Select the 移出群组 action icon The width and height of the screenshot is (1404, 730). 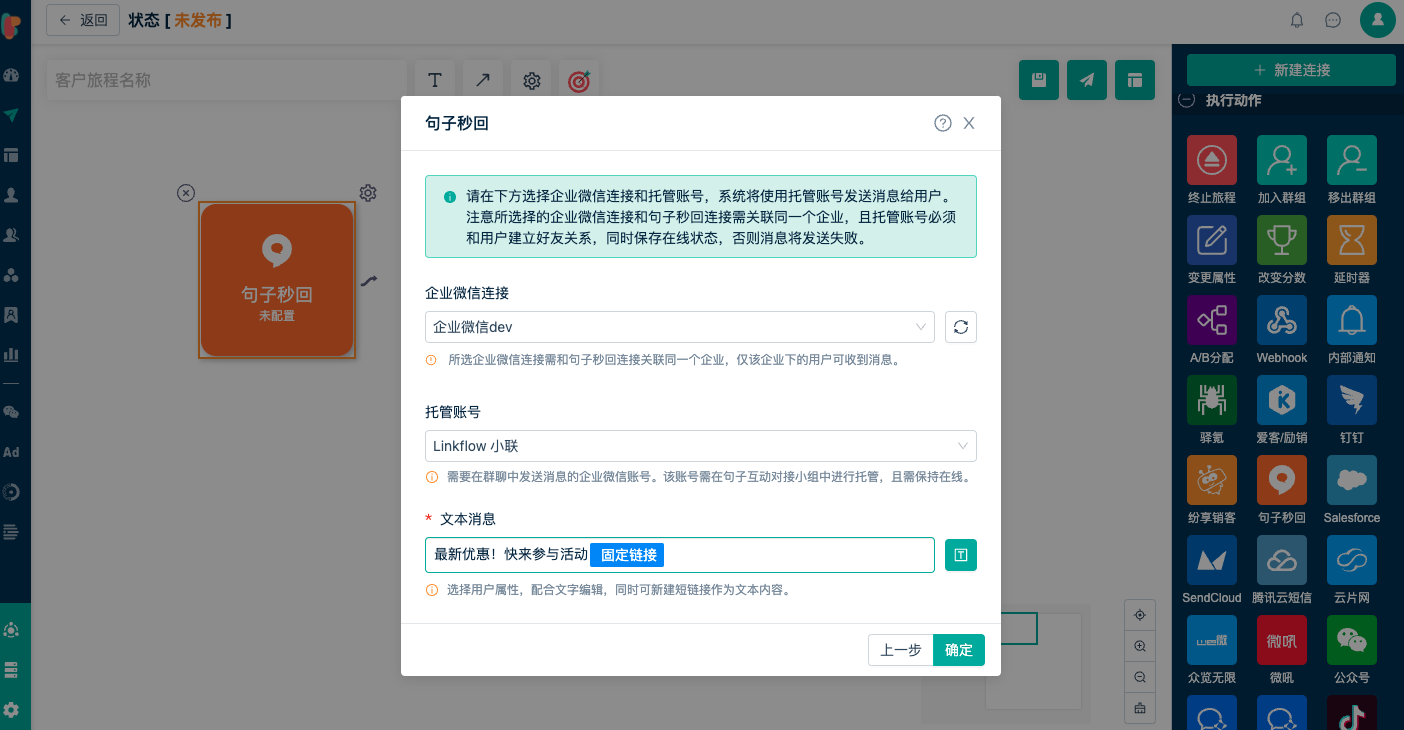(x=1352, y=160)
